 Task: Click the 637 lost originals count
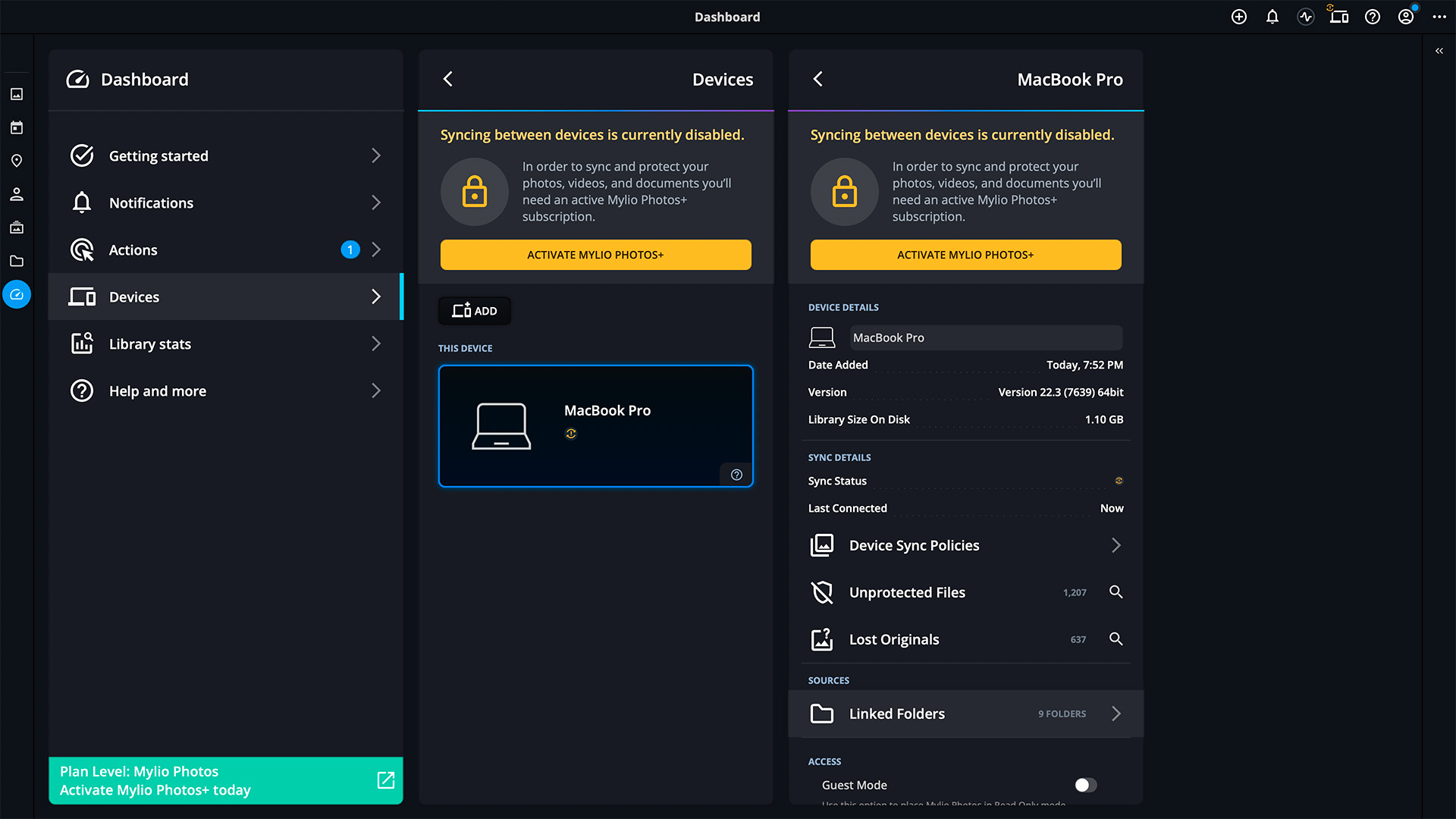(x=1078, y=639)
